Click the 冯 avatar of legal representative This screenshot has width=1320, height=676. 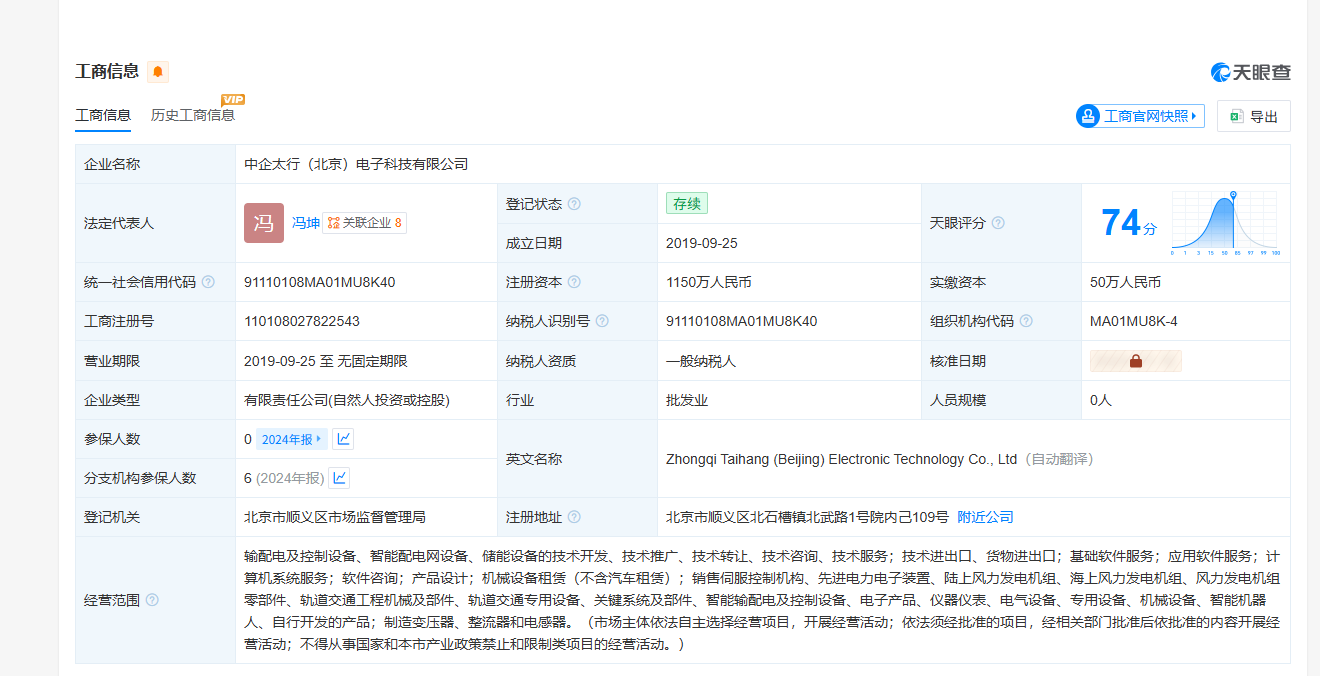(x=264, y=223)
